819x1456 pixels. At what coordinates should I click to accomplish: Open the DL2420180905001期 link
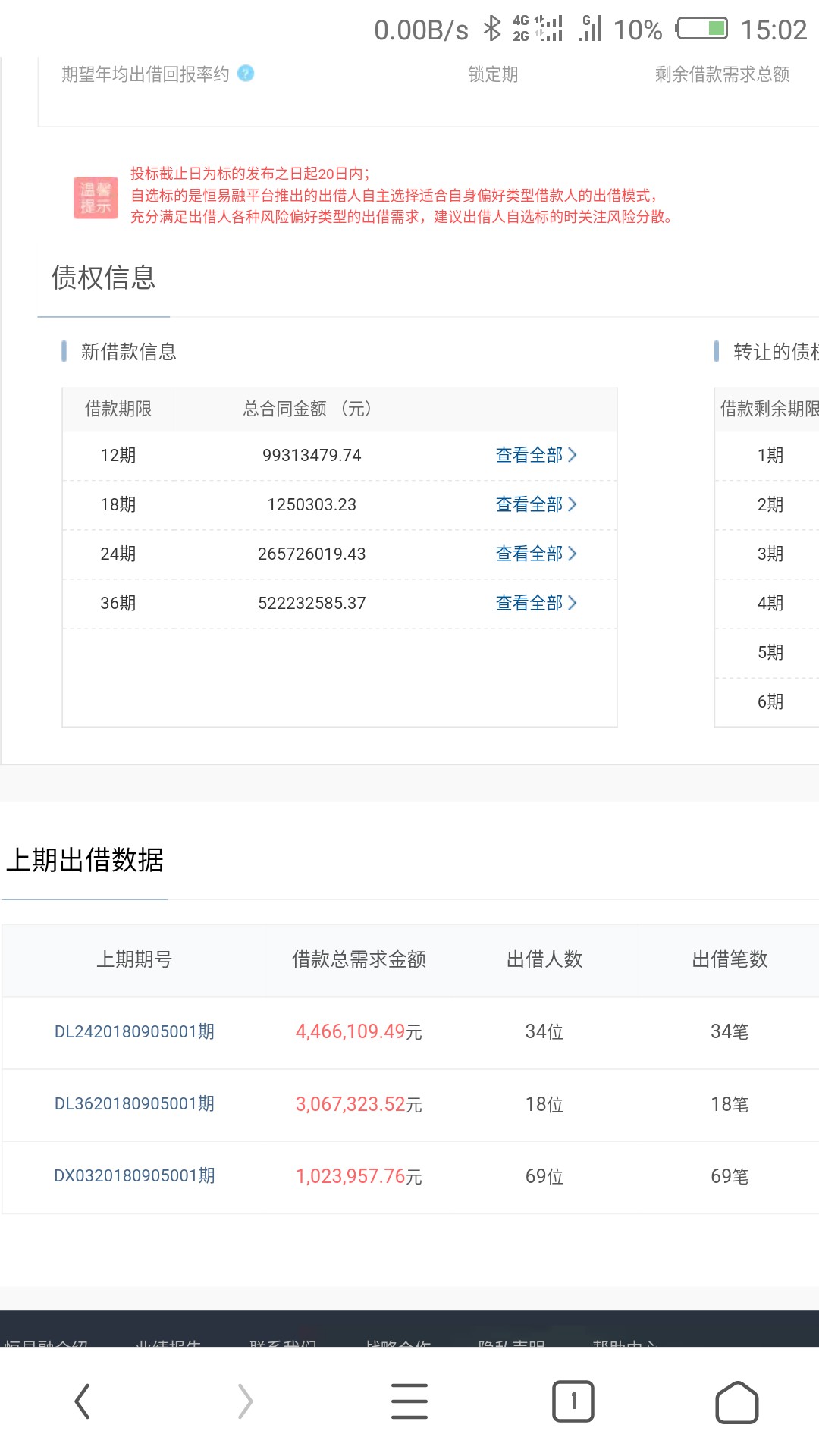point(134,1031)
